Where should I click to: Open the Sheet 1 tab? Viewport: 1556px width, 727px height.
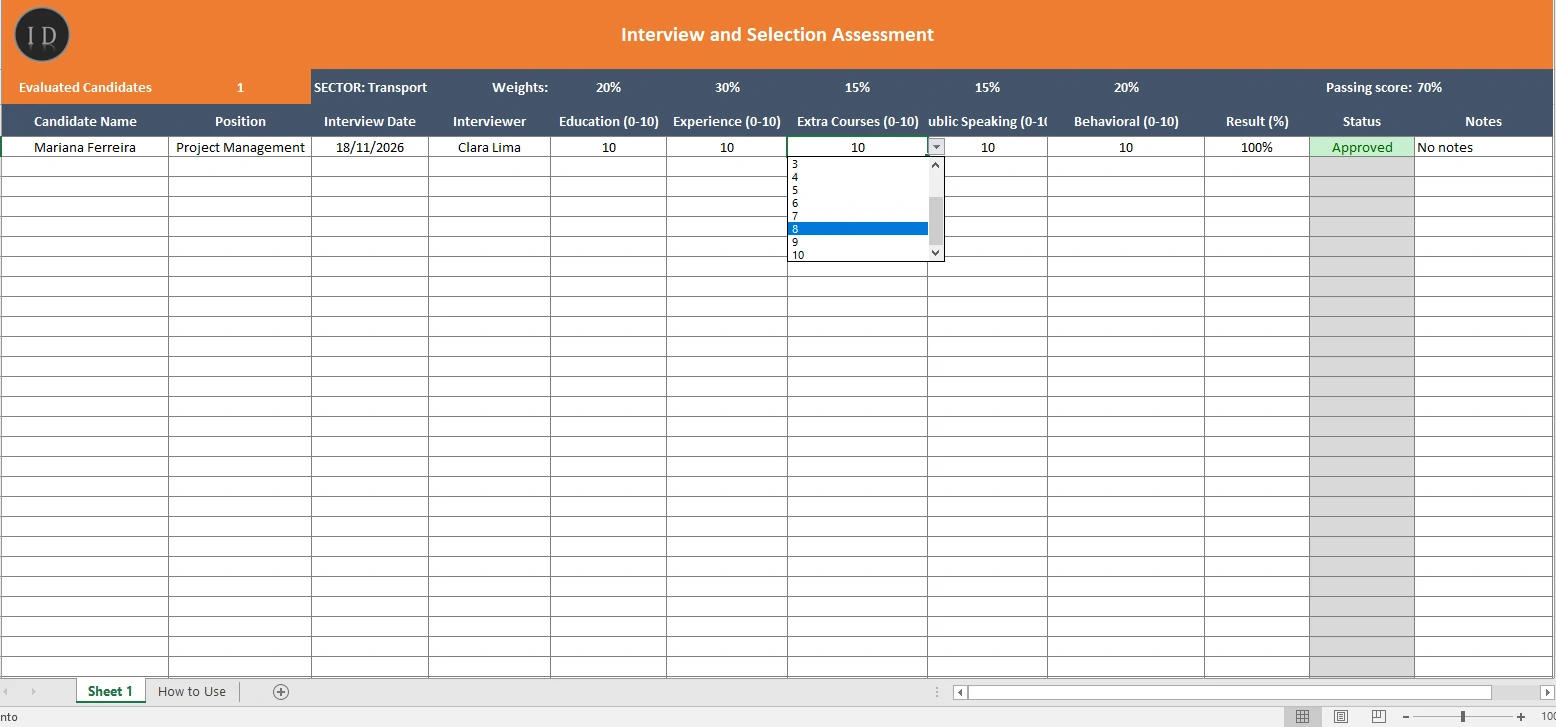[x=110, y=691]
